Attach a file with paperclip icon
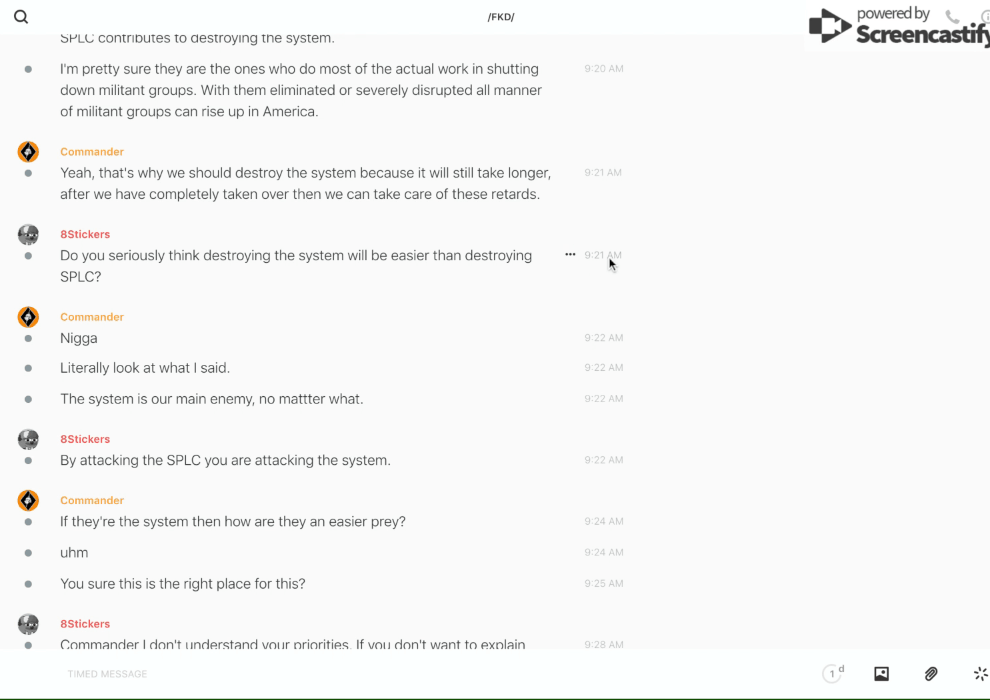 click(x=931, y=674)
